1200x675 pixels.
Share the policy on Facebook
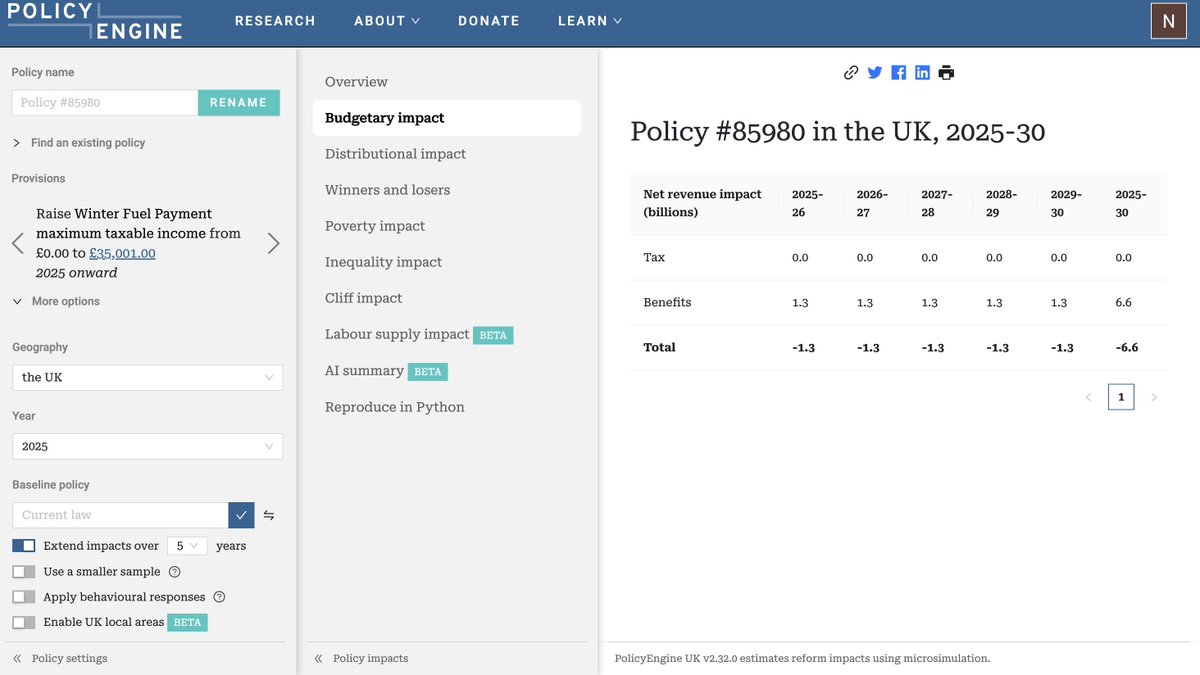click(898, 72)
